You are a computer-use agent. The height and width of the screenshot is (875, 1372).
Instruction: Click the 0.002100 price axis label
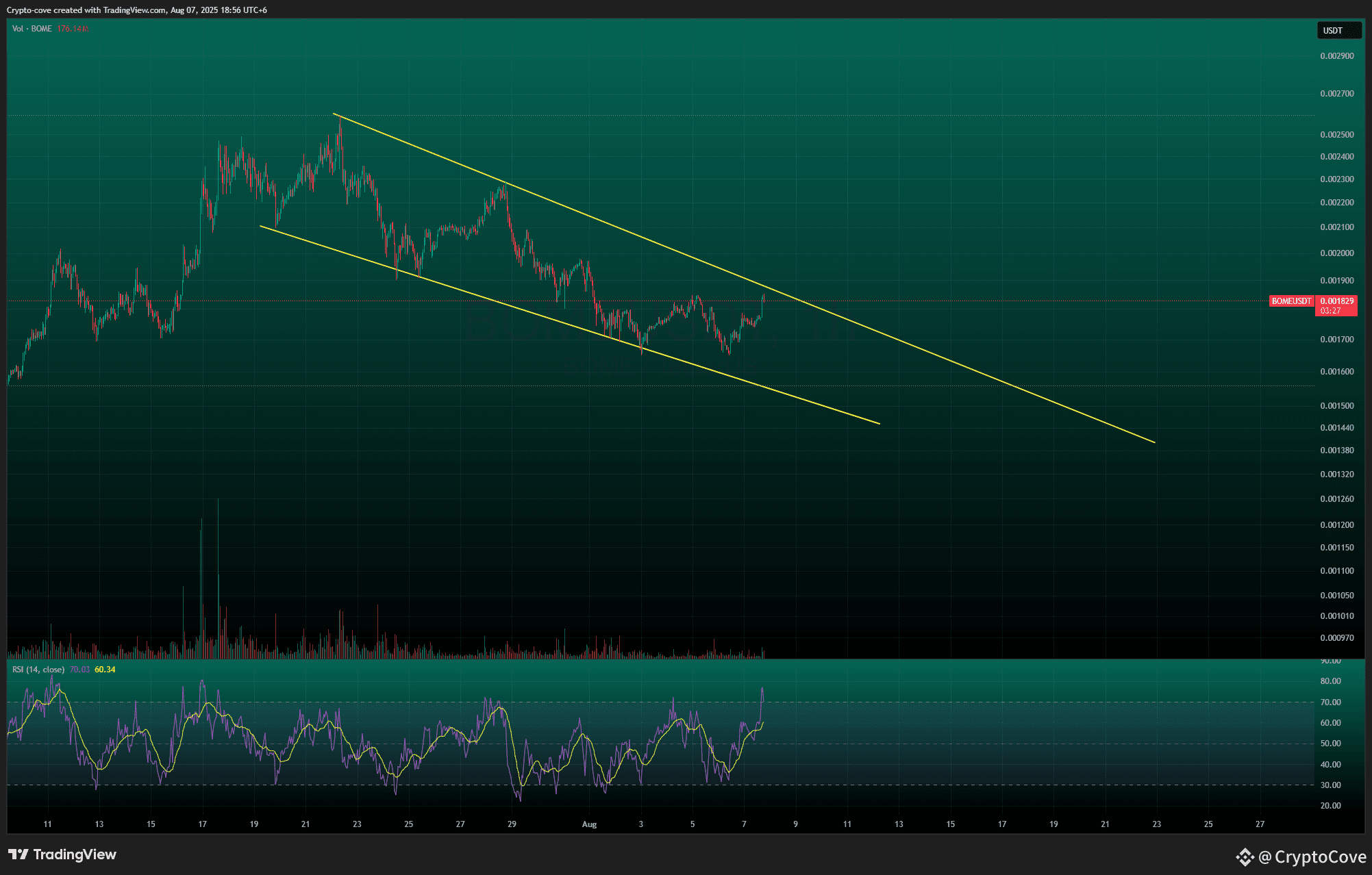click(1336, 227)
